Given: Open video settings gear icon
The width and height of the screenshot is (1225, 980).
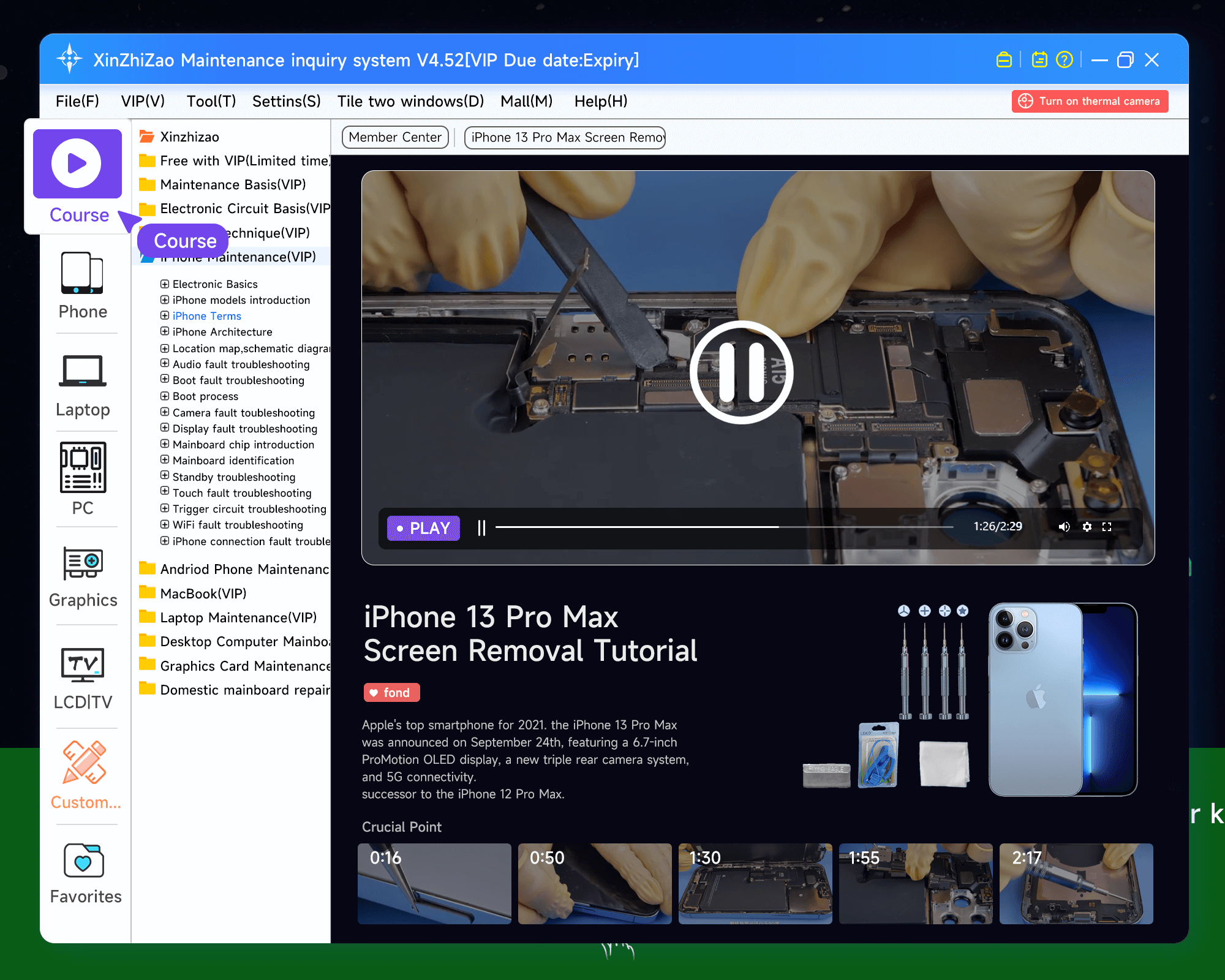Looking at the screenshot, I should tap(1087, 527).
